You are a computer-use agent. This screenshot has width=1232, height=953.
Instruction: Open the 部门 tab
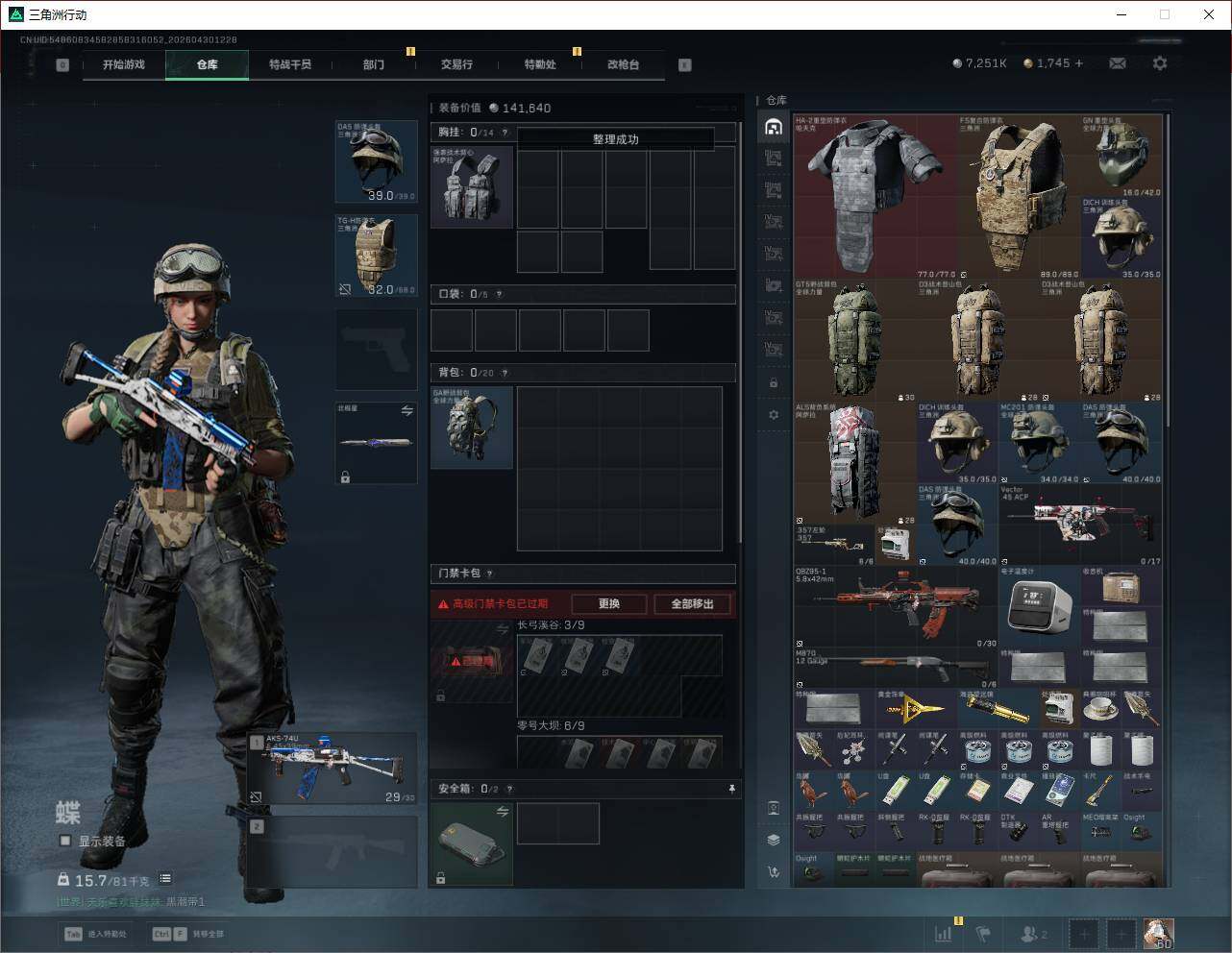click(374, 64)
